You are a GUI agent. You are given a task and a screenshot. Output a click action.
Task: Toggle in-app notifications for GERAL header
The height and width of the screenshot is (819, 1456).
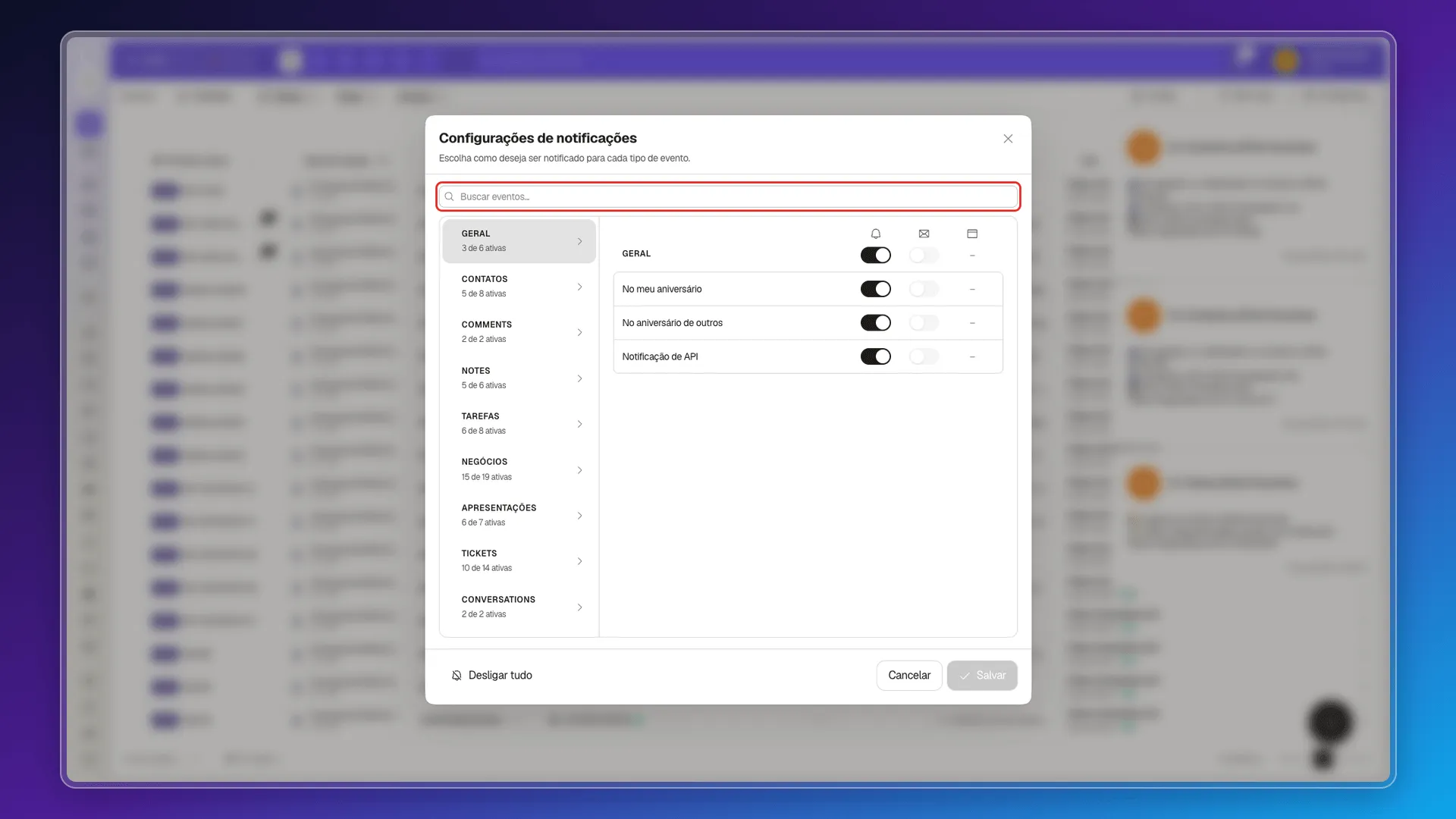pos(875,256)
